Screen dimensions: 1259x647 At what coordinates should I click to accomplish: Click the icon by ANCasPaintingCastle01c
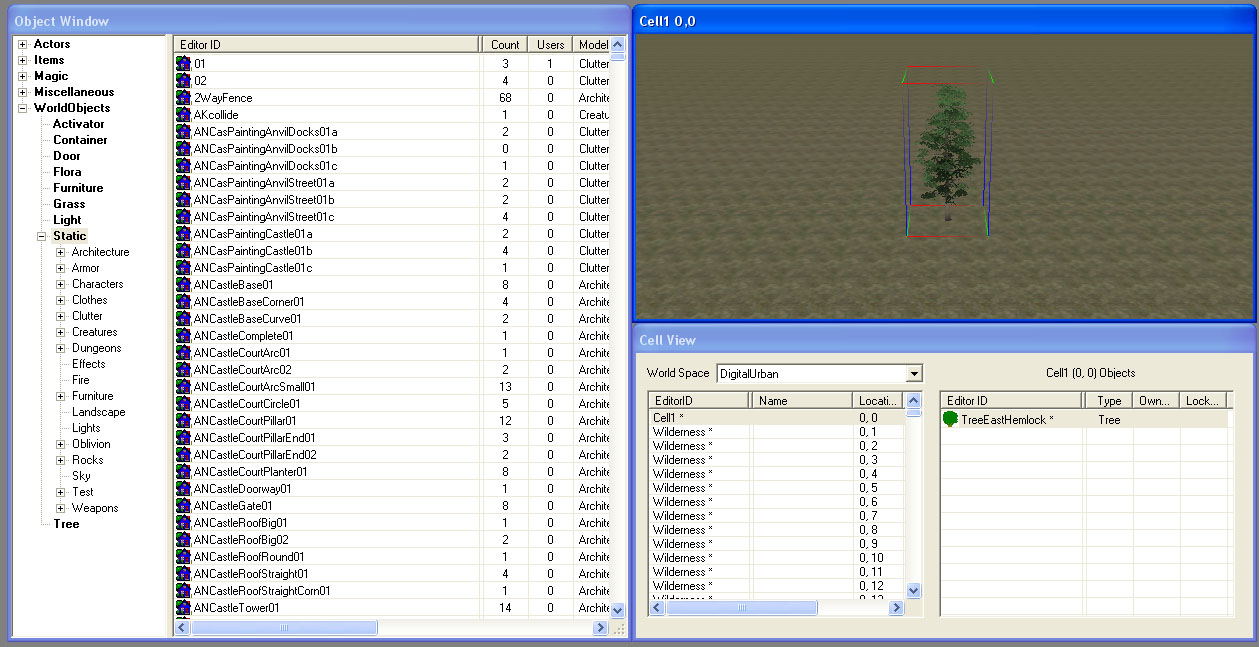pyautogui.click(x=183, y=268)
